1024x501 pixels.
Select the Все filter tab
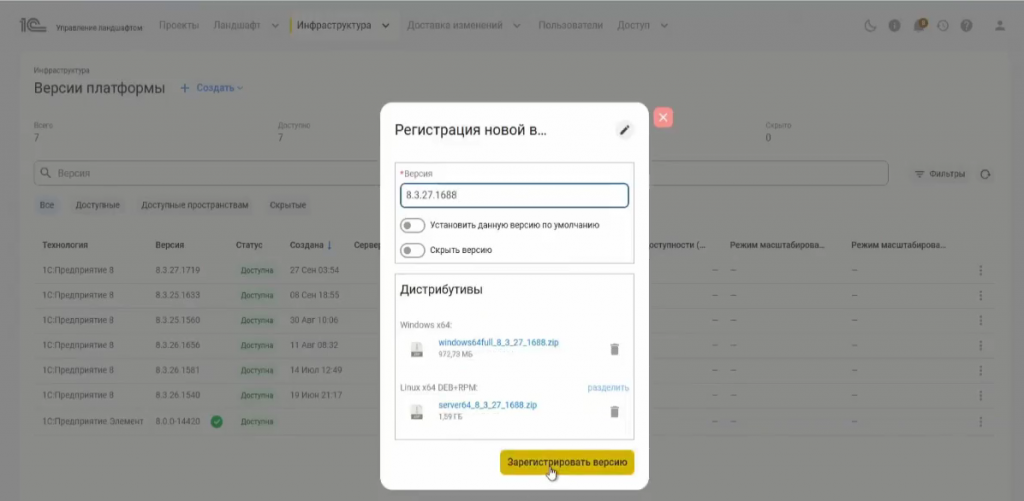pos(46,205)
